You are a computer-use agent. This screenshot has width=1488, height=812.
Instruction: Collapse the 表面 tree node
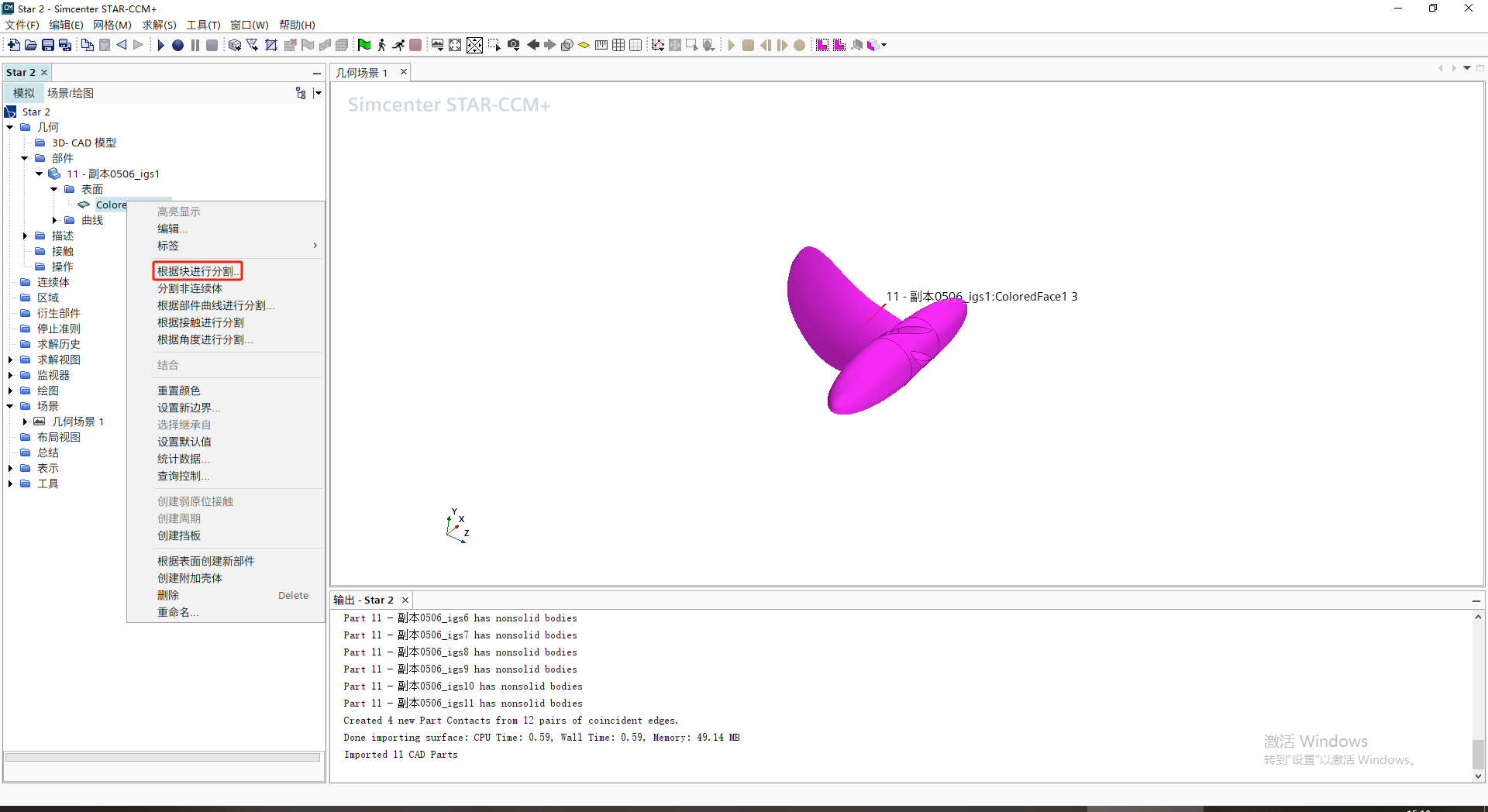pyautogui.click(x=54, y=189)
